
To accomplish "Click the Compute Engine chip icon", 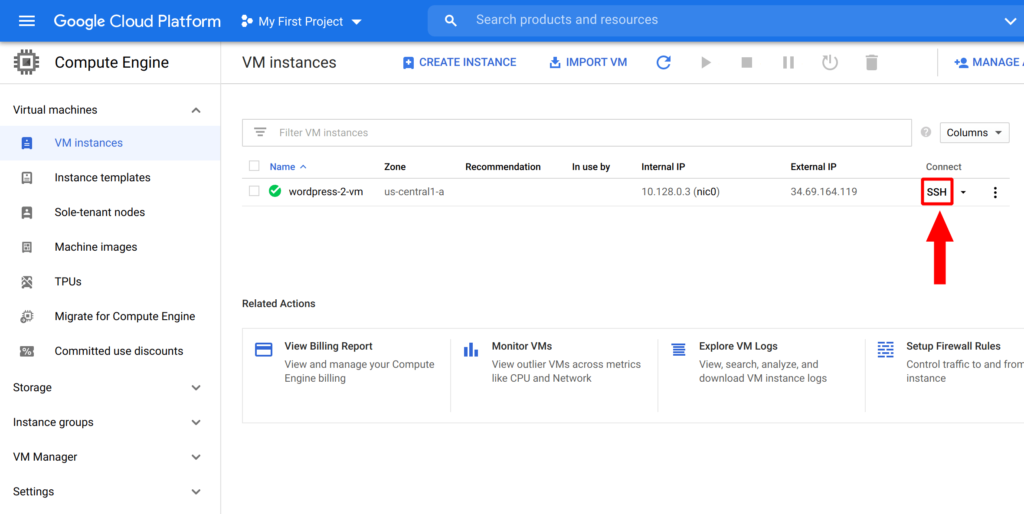I will click(x=26, y=63).
